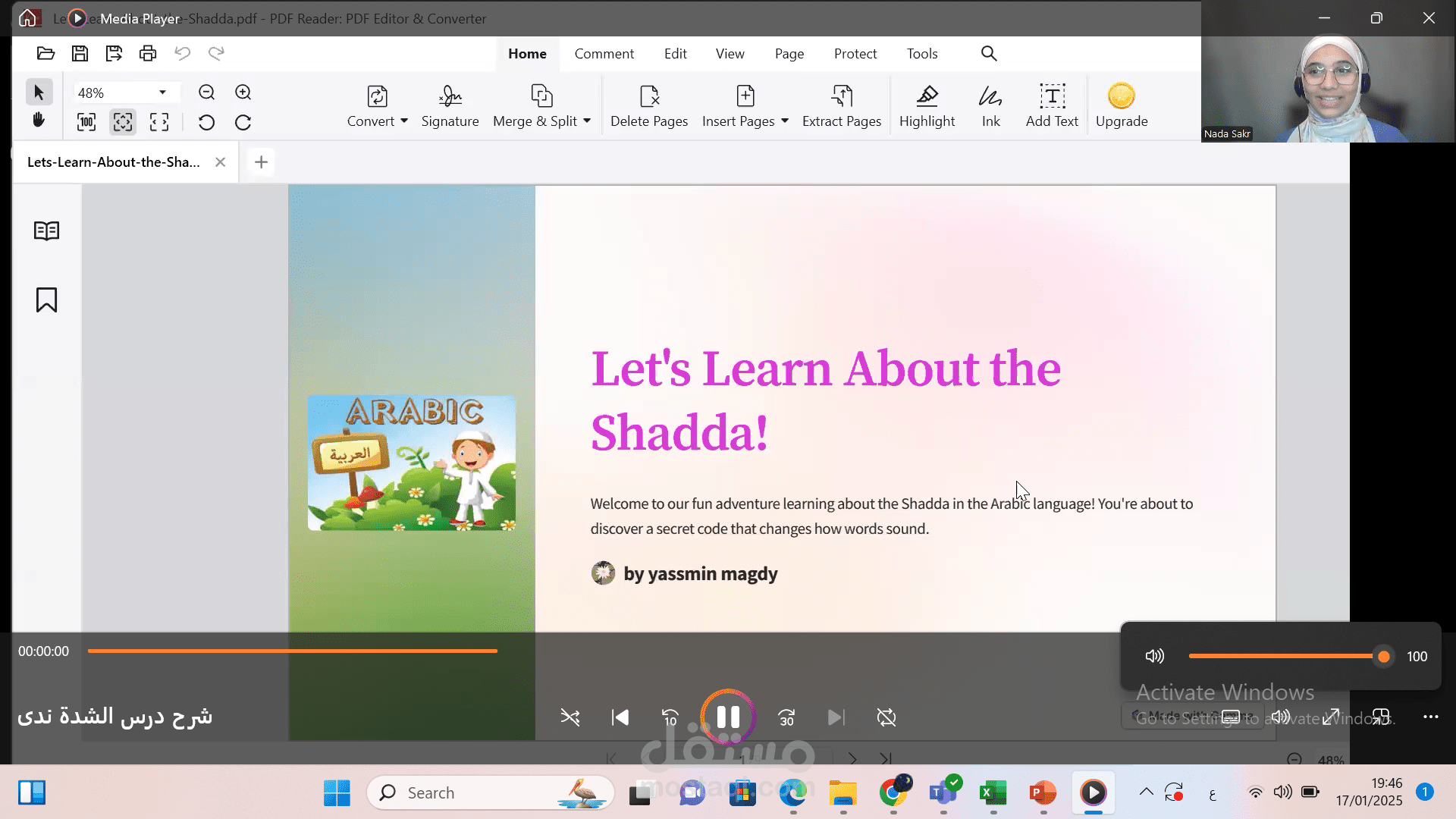
Task: Pause the video playback
Action: pyautogui.click(x=728, y=717)
